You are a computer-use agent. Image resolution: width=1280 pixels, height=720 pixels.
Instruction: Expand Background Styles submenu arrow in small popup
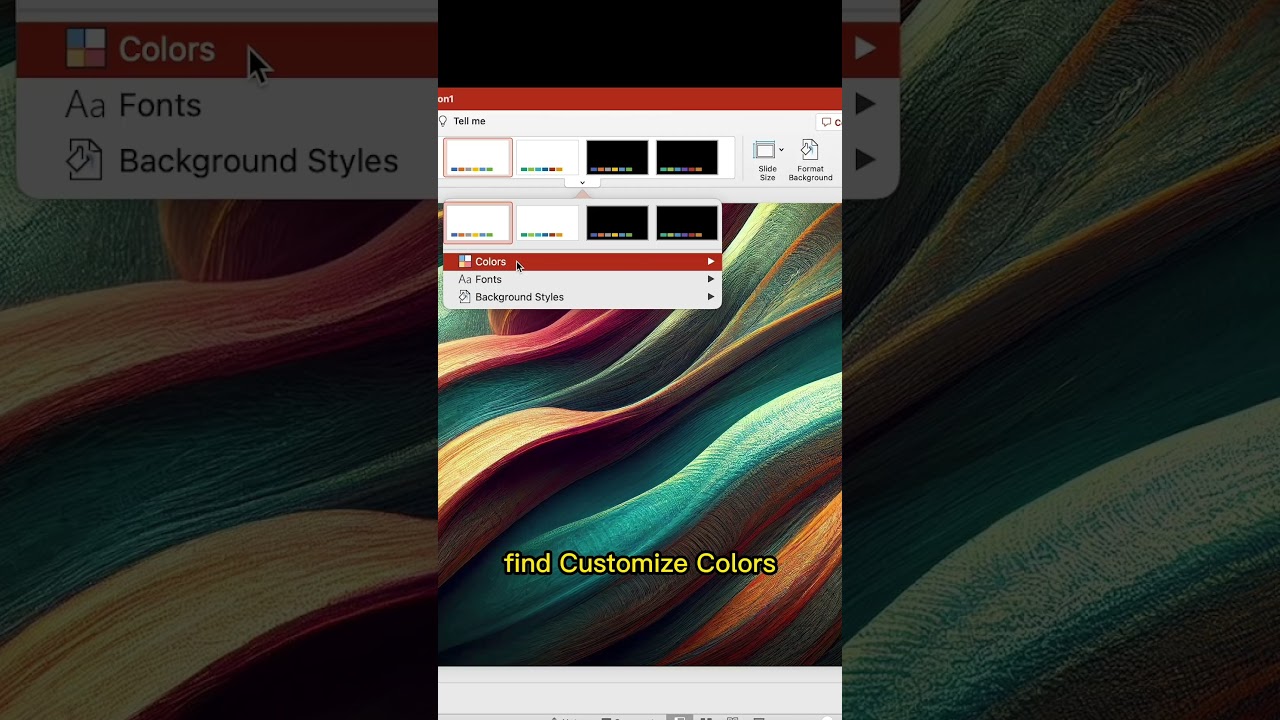[711, 297]
